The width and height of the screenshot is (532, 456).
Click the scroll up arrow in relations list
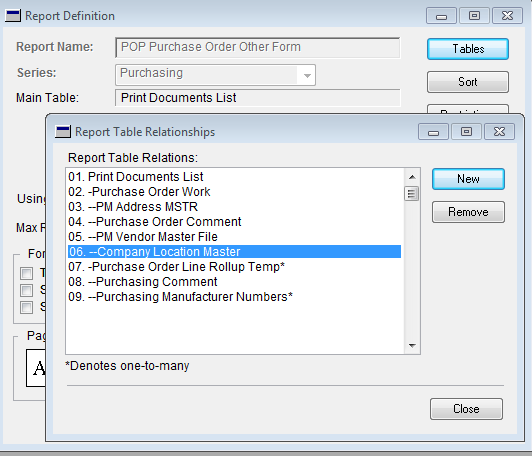tap(412, 177)
